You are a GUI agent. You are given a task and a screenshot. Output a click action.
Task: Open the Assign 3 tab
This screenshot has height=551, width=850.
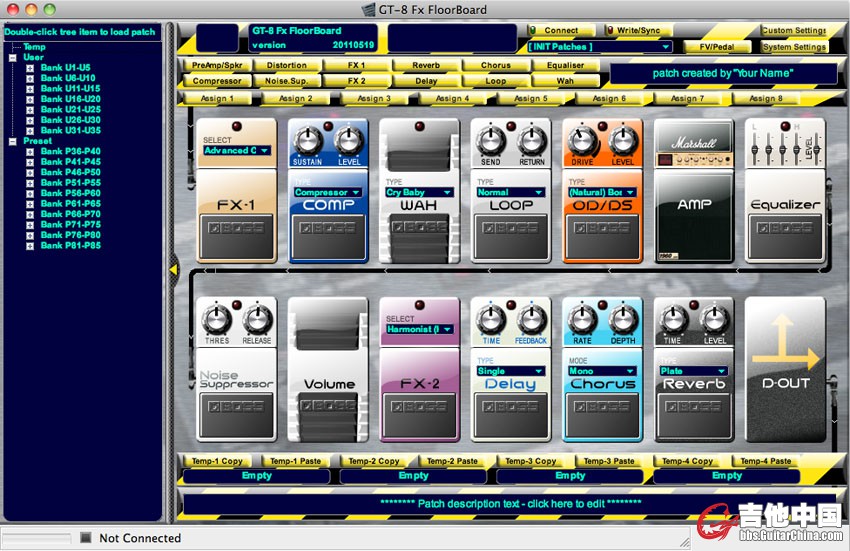pos(374,98)
